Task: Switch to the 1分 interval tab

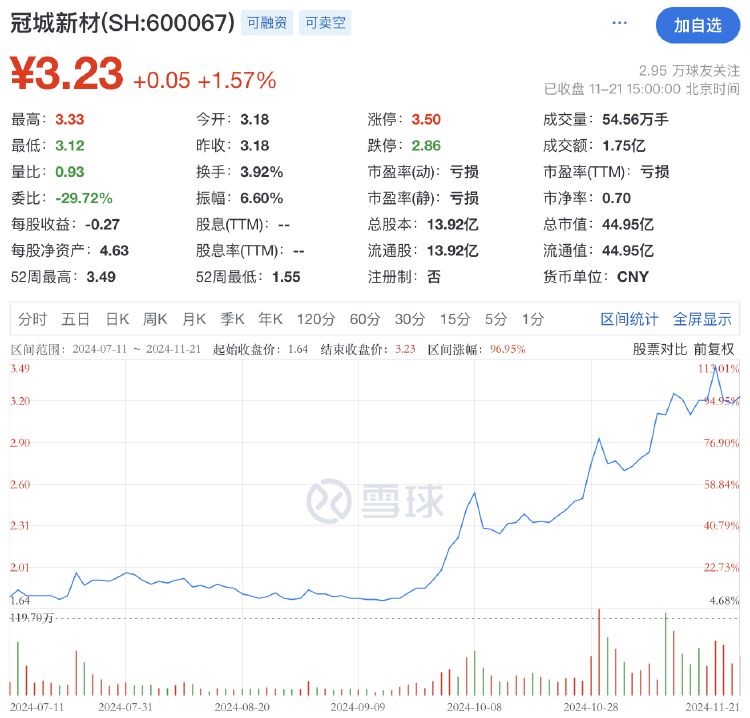Action: [x=533, y=319]
